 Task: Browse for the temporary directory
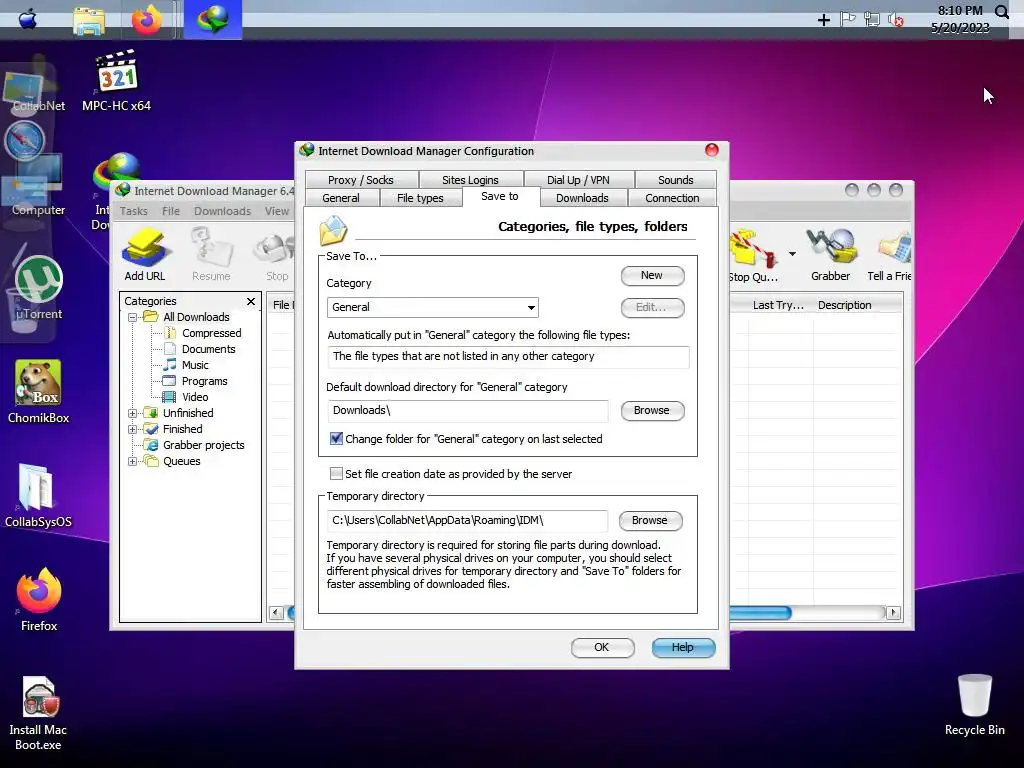[650, 520]
